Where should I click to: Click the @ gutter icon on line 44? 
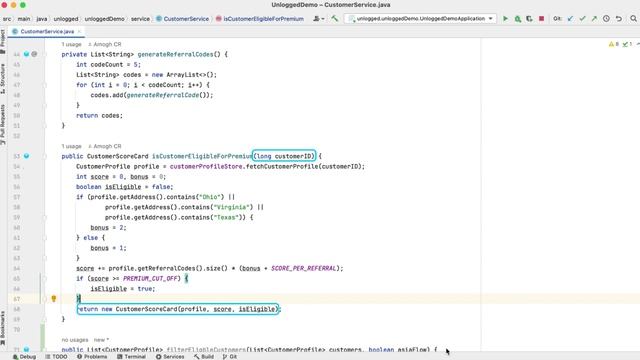(34, 54)
